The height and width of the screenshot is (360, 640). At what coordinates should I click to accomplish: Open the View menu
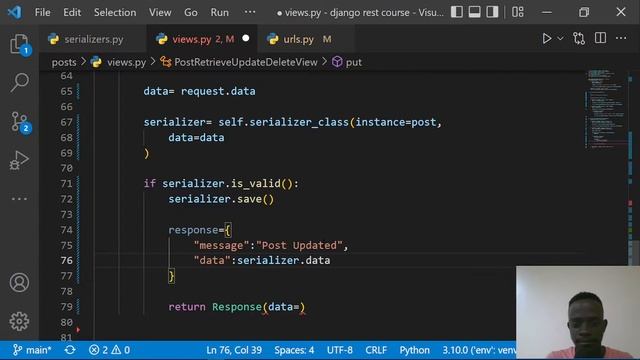(x=160, y=12)
